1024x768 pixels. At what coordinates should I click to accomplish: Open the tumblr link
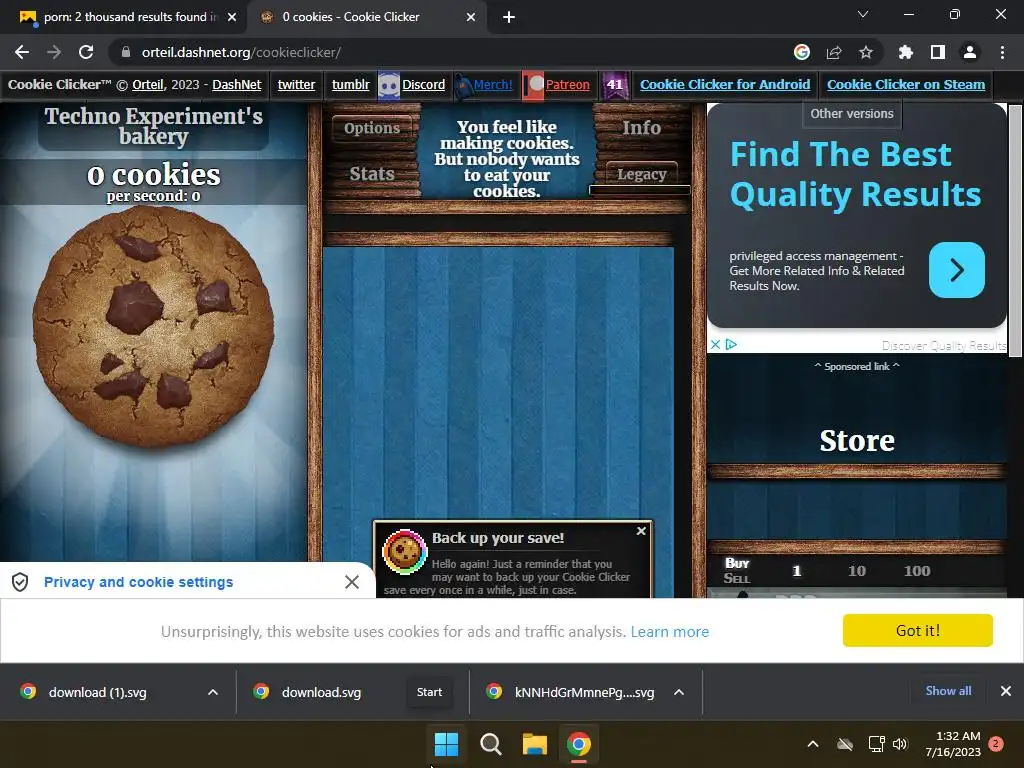(x=351, y=84)
